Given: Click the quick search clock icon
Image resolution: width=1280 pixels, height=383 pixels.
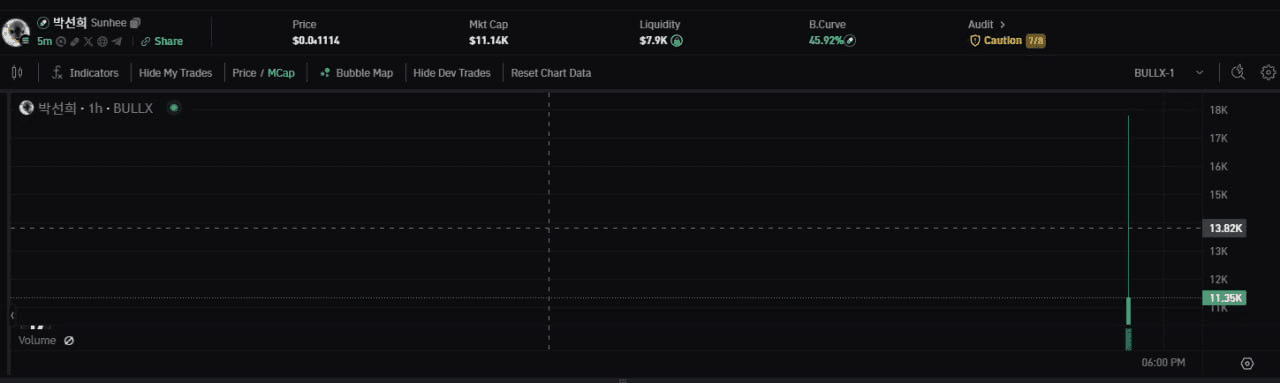Looking at the screenshot, I should (x=1238, y=72).
